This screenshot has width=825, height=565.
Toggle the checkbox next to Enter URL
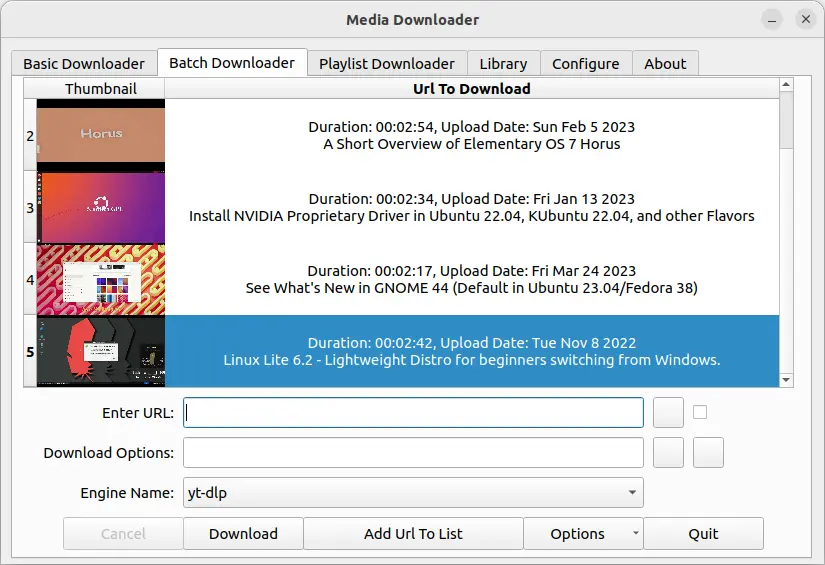[x=700, y=411]
